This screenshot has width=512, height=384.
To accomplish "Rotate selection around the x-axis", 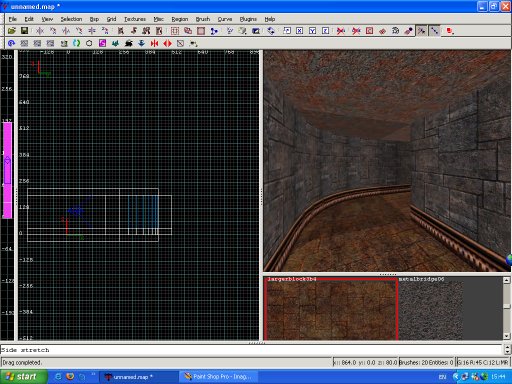I will pos(53,31).
